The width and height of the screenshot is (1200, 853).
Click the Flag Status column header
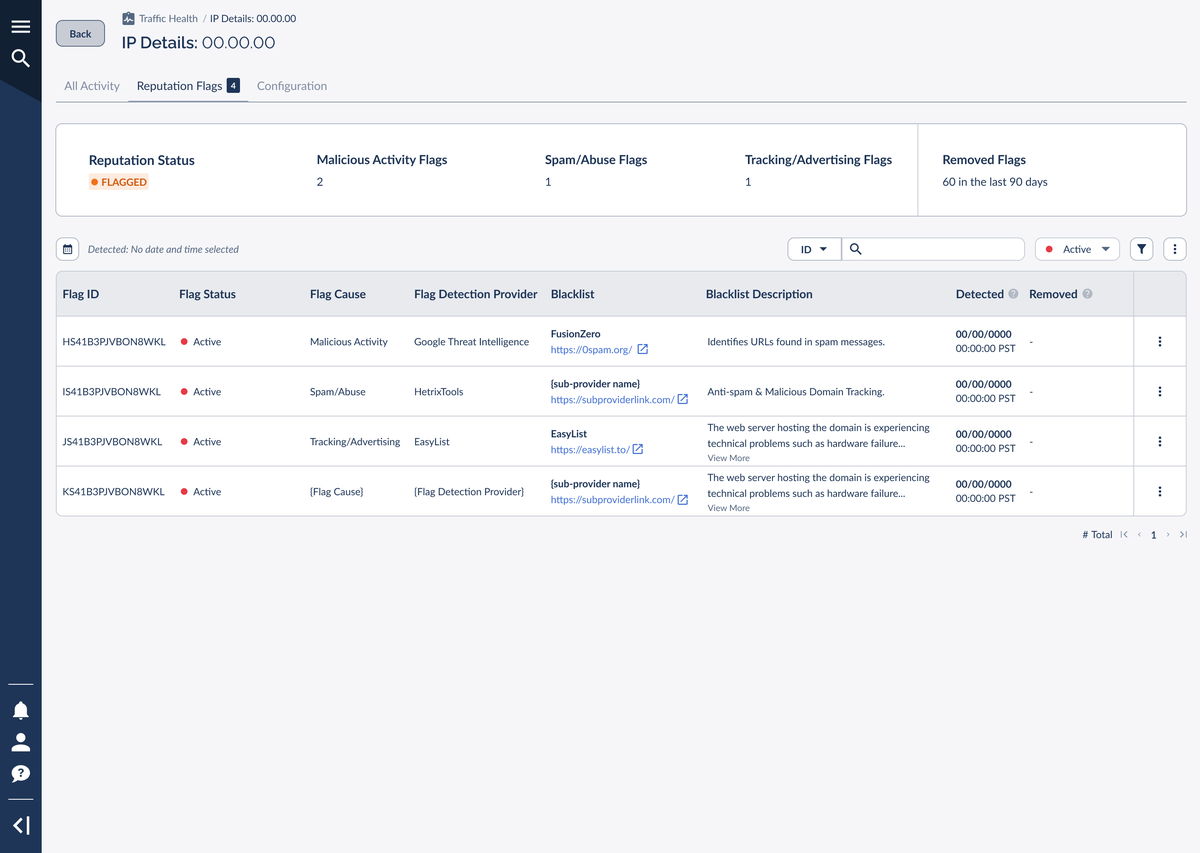pos(207,294)
